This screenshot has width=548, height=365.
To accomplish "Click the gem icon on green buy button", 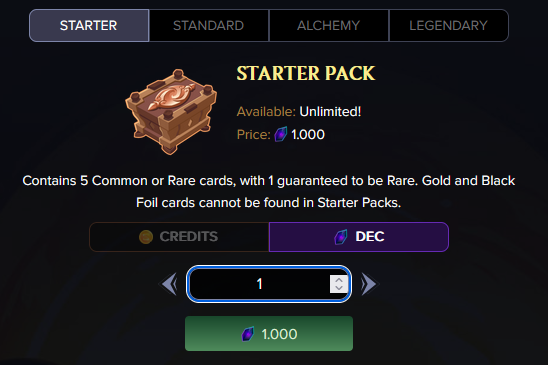I will tap(248, 334).
